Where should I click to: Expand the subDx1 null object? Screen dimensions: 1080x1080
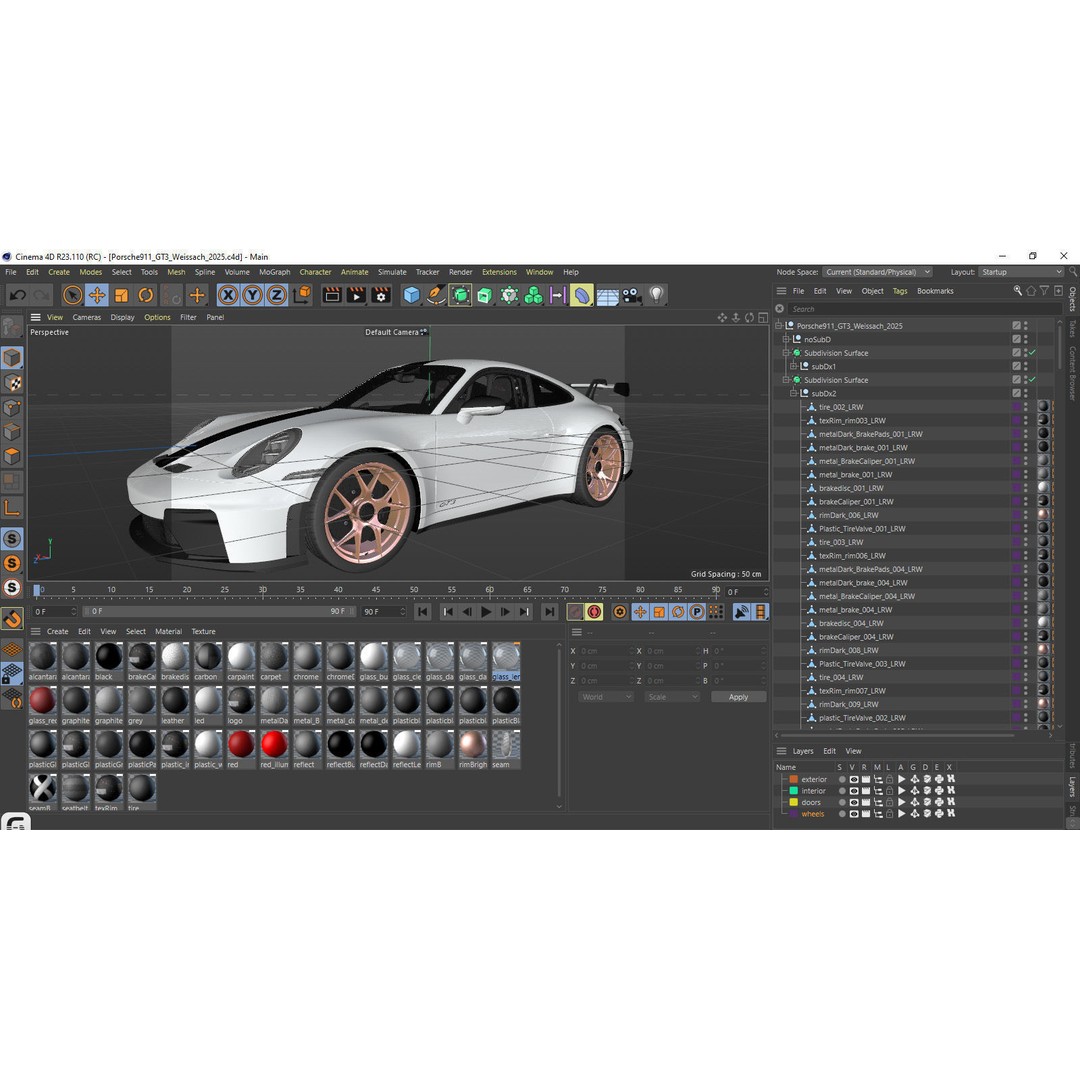pyautogui.click(x=793, y=366)
